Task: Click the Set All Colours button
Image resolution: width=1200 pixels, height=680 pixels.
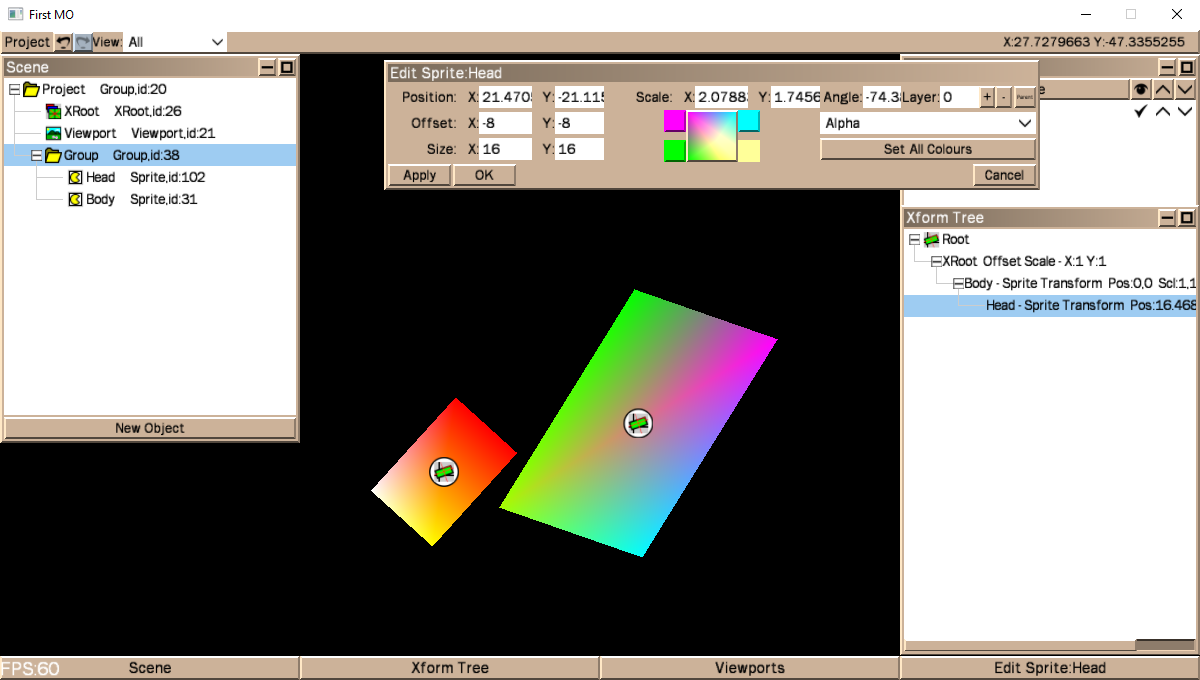Action: pyautogui.click(x=927, y=149)
